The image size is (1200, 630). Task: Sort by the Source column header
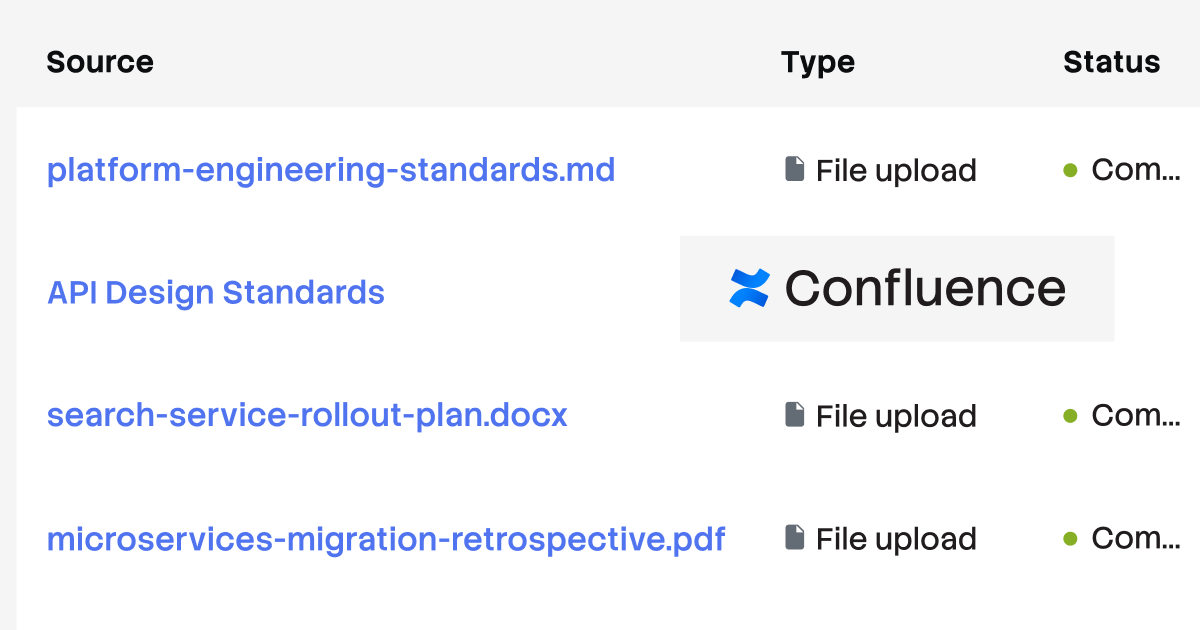click(100, 62)
